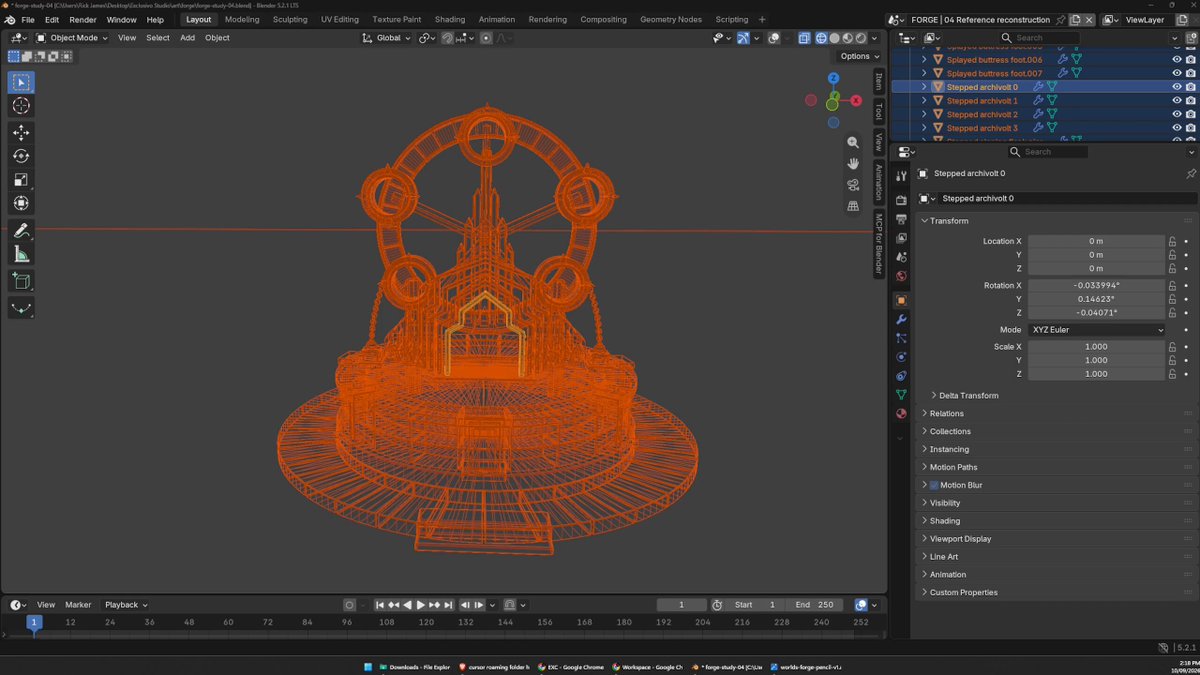This screenshot has width=1200, height=675.
Task: Expand Stepped archivolt 2 in outliner
Action: 924,115
